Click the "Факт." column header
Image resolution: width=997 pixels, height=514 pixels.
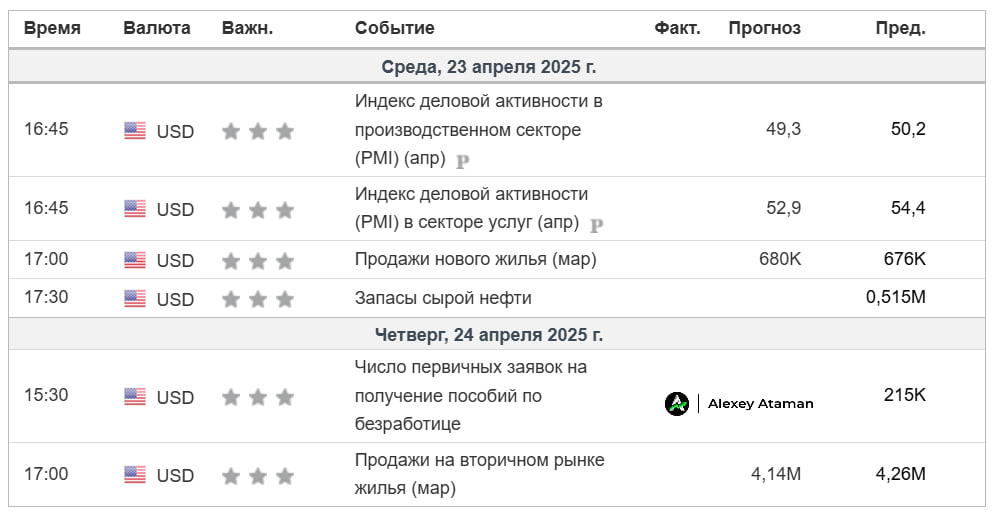point(677,28)
